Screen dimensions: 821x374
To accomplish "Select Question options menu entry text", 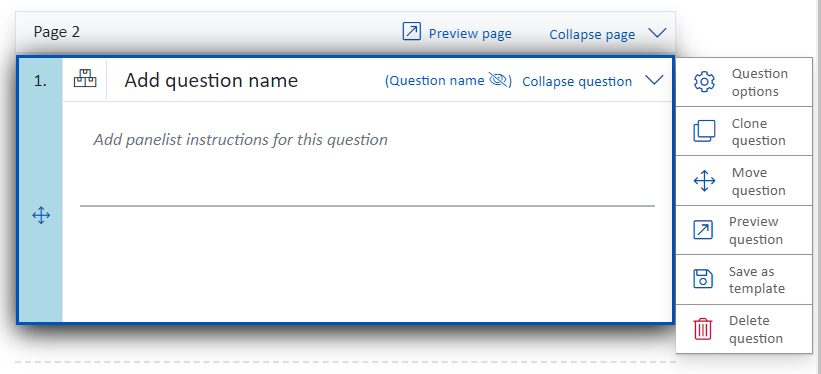I will pyautogui.click(x=760, y=83).
